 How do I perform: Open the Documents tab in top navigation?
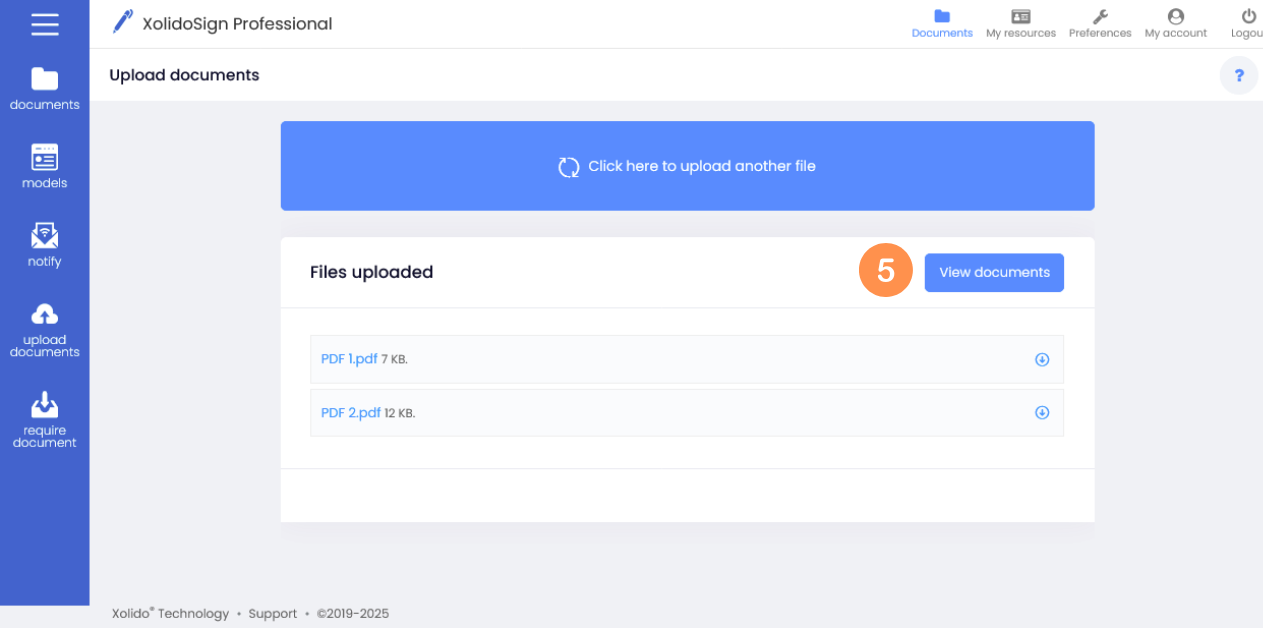point(942,24)
